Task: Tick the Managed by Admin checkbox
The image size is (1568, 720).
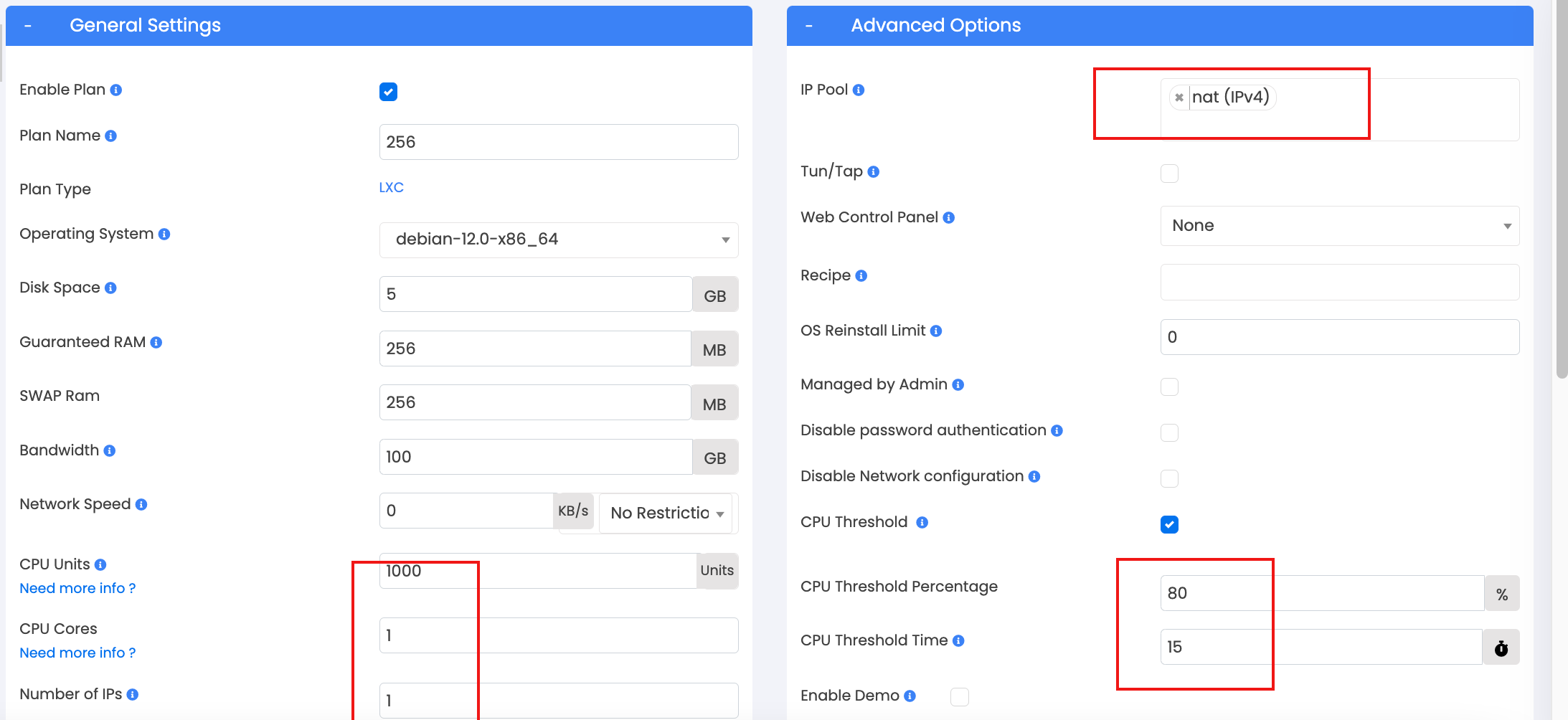Action: tap(1169, 387)
